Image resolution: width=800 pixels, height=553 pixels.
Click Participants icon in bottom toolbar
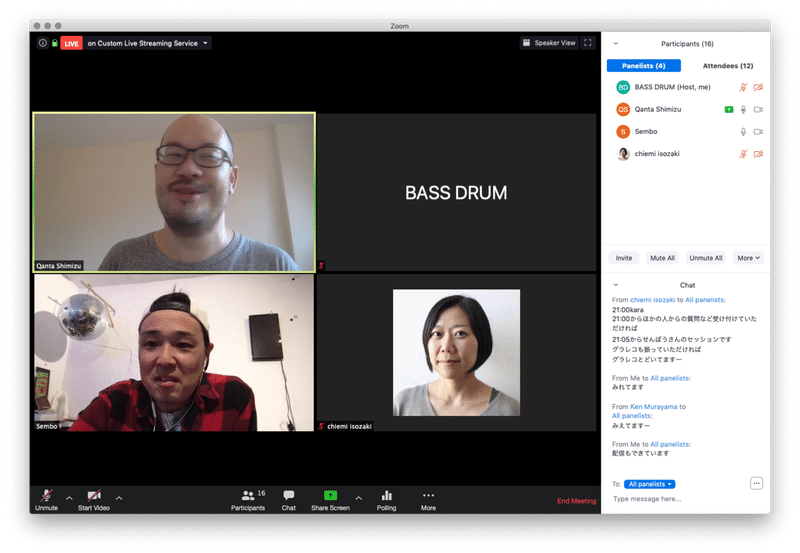click(x=248, y=500)
